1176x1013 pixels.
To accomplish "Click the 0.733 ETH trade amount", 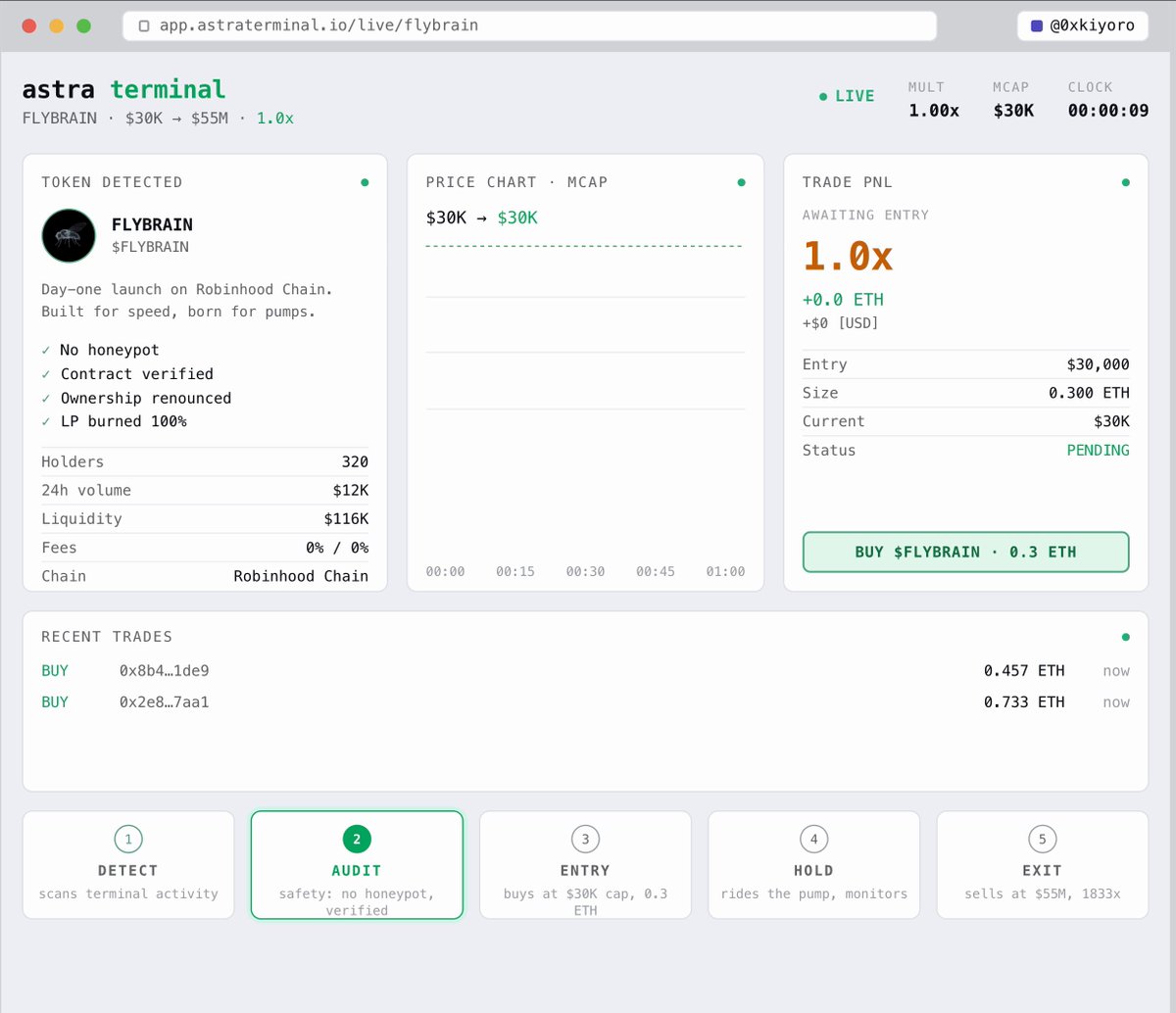I will [1024, 702].
